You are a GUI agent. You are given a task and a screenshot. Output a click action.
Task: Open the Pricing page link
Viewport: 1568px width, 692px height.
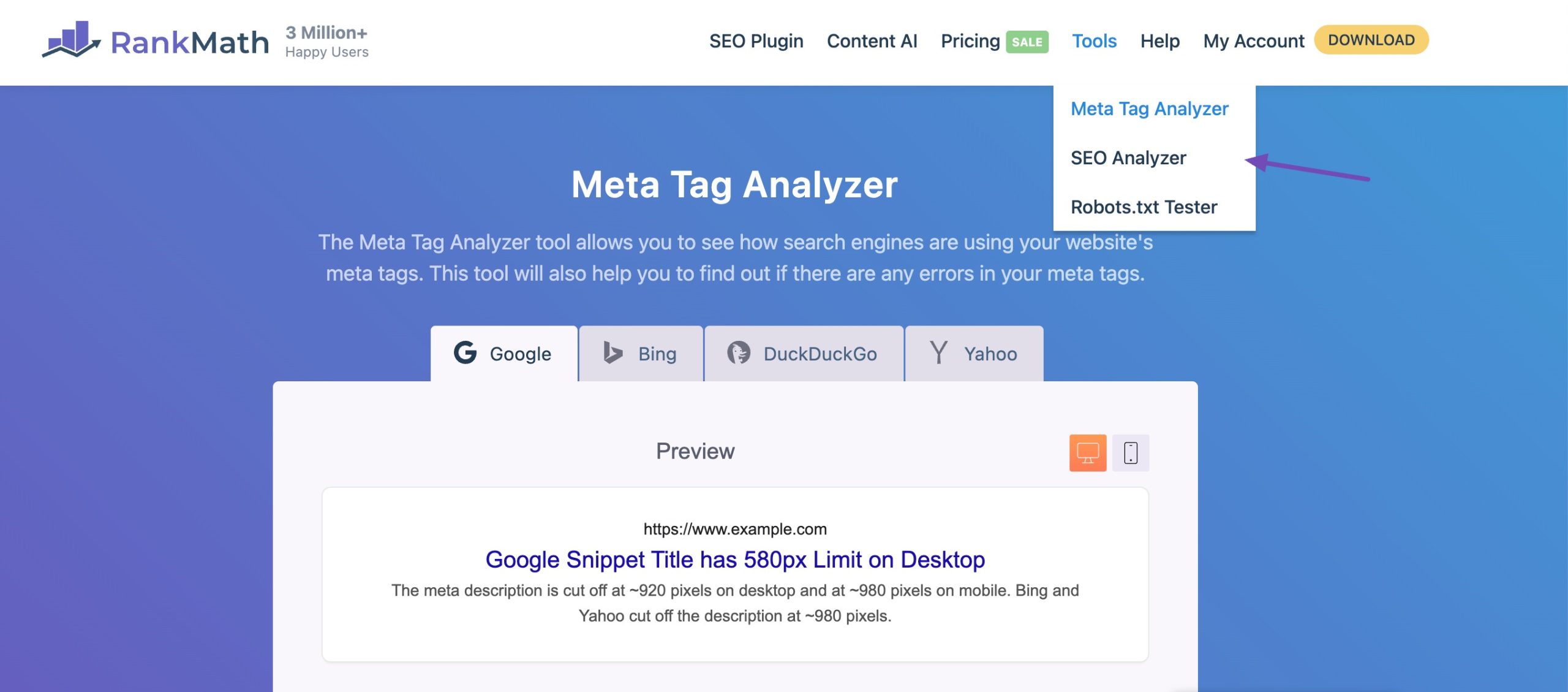[970, 41]
